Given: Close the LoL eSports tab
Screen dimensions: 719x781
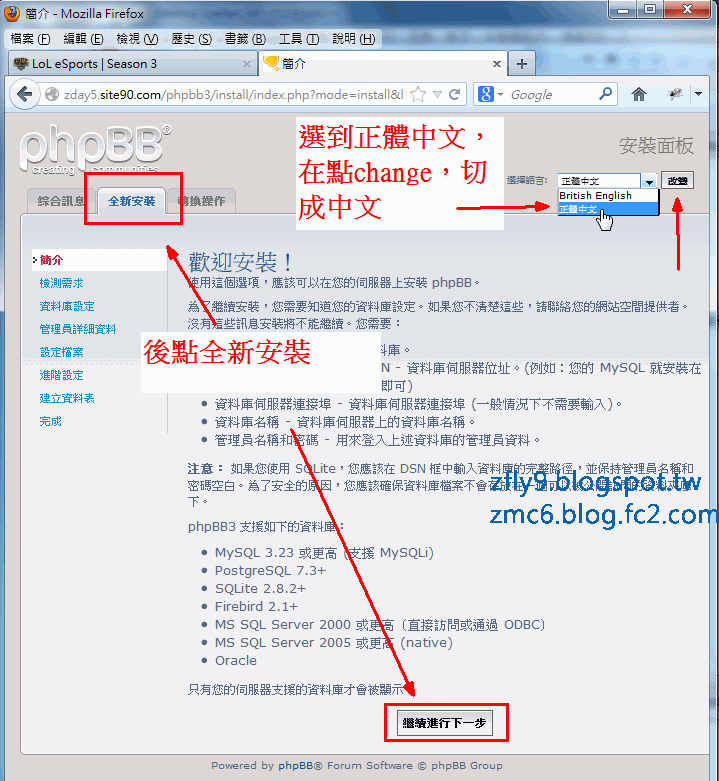Looking at the screenshot, I should [246, 64].
